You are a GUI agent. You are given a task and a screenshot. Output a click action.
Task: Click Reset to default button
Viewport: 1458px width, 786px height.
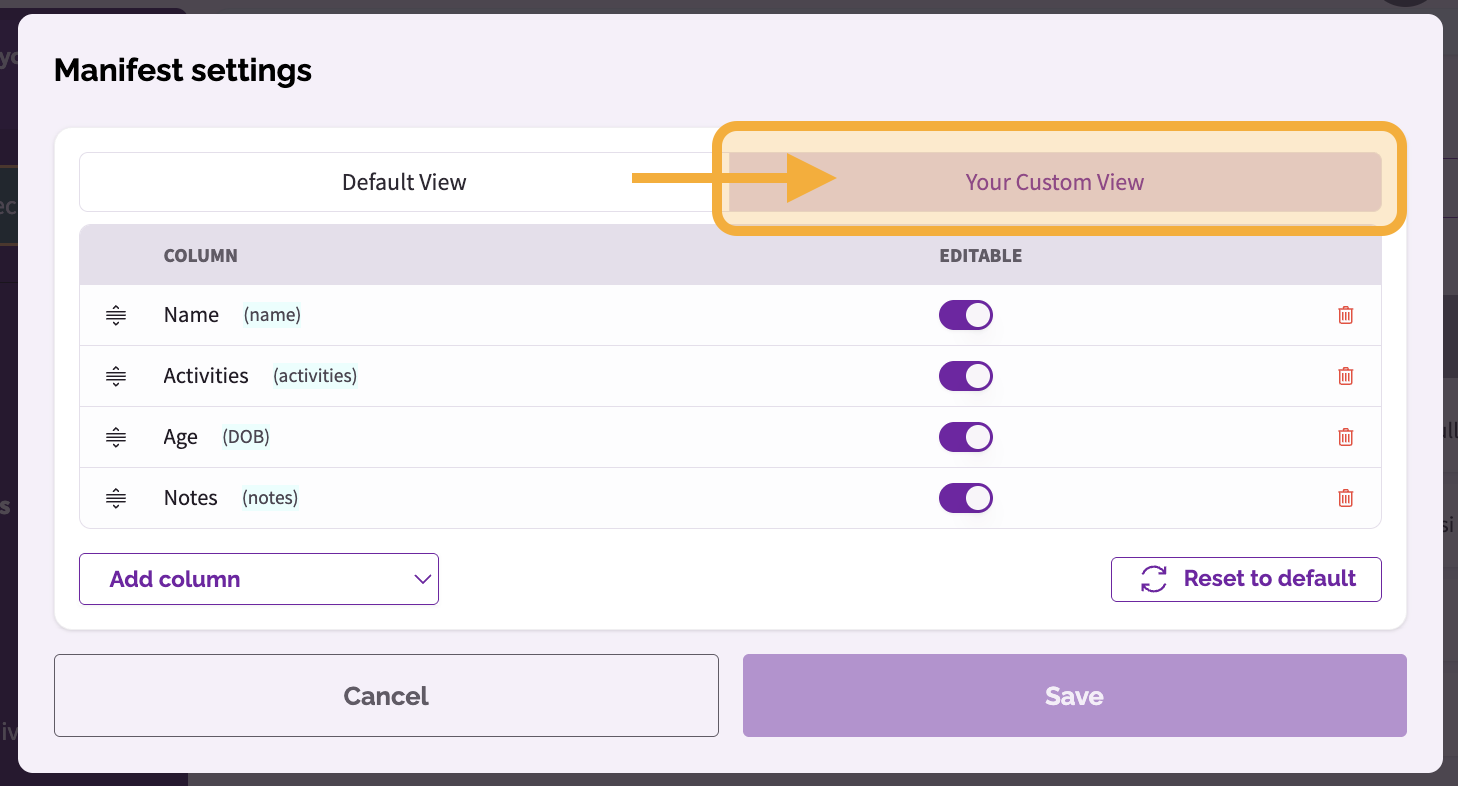1246,579
